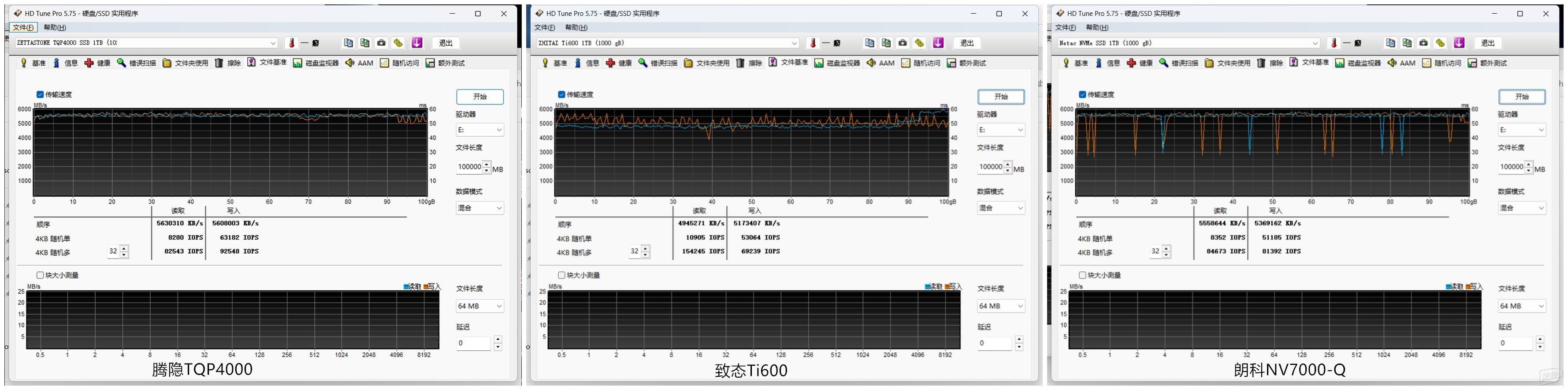The height and width of the screenshot is (390, 1568).
Task: Click thermometer temperature icon in Netac window
Action: click(1334, 43)
